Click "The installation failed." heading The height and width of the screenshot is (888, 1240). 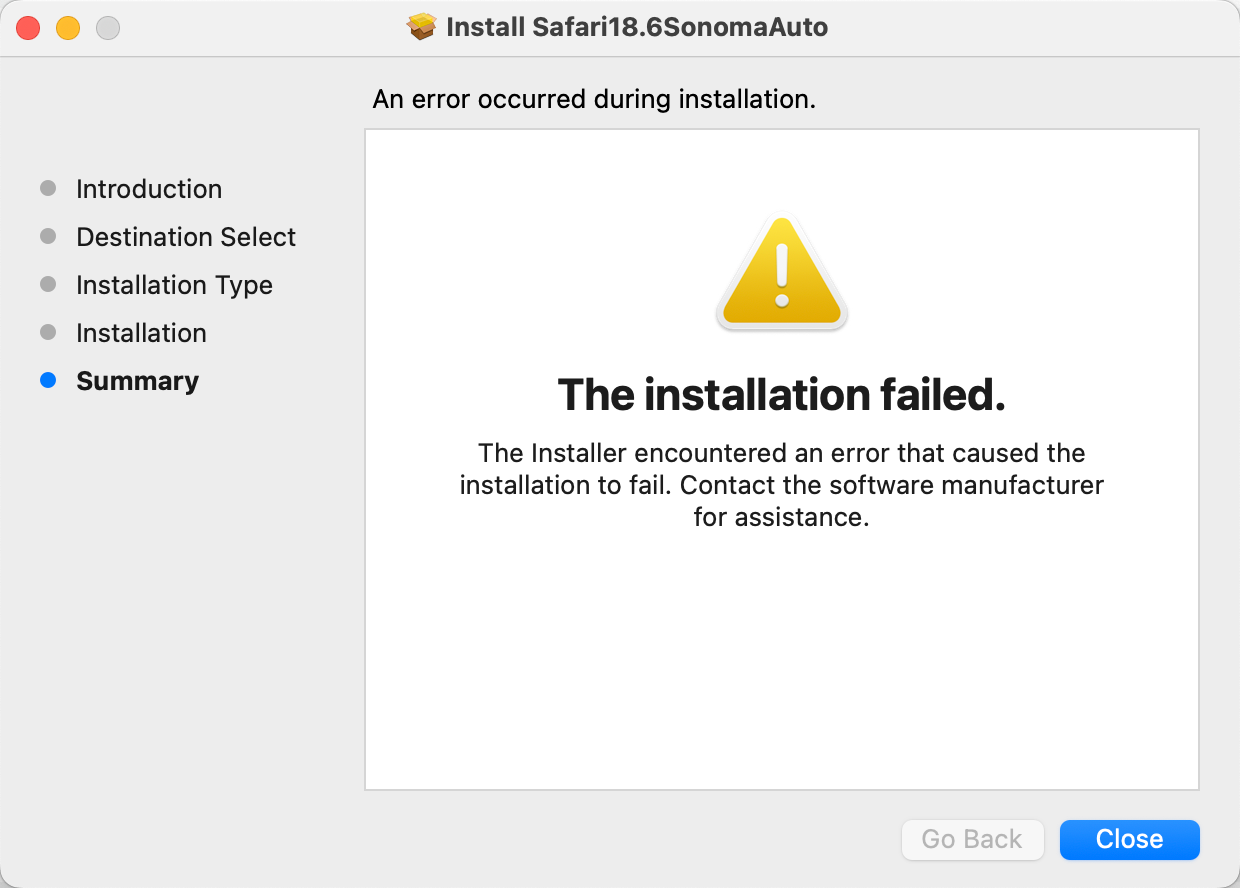781,395
